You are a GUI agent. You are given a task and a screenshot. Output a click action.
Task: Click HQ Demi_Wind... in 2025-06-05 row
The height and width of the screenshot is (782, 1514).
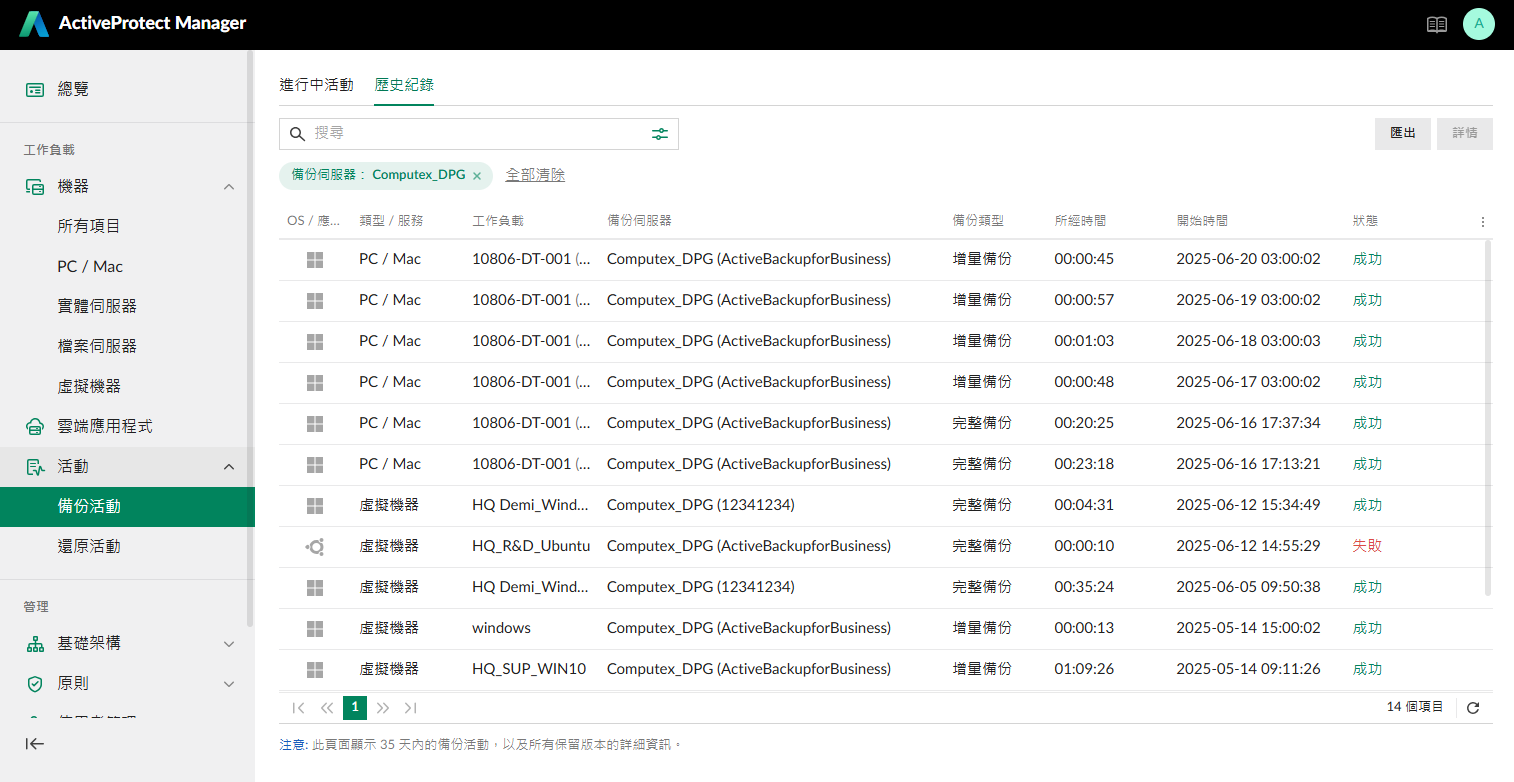click(x=530, y=587)
